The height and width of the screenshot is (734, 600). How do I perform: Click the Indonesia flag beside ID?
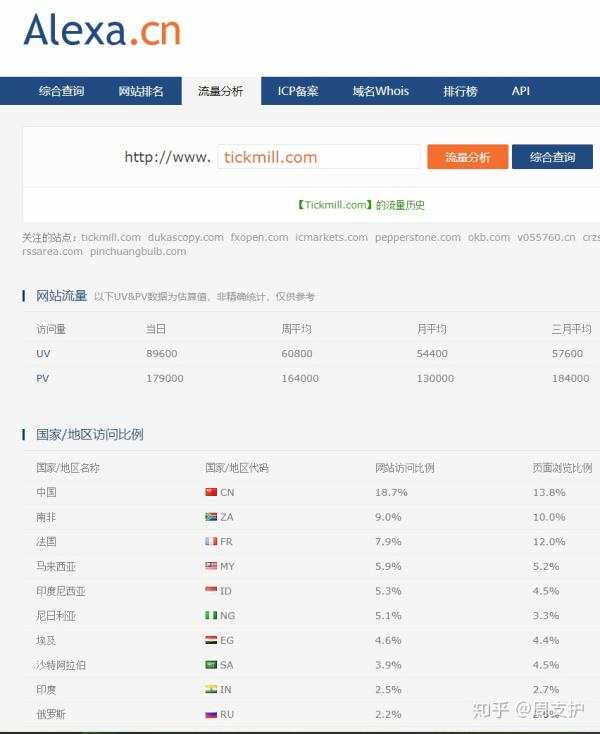211,590
